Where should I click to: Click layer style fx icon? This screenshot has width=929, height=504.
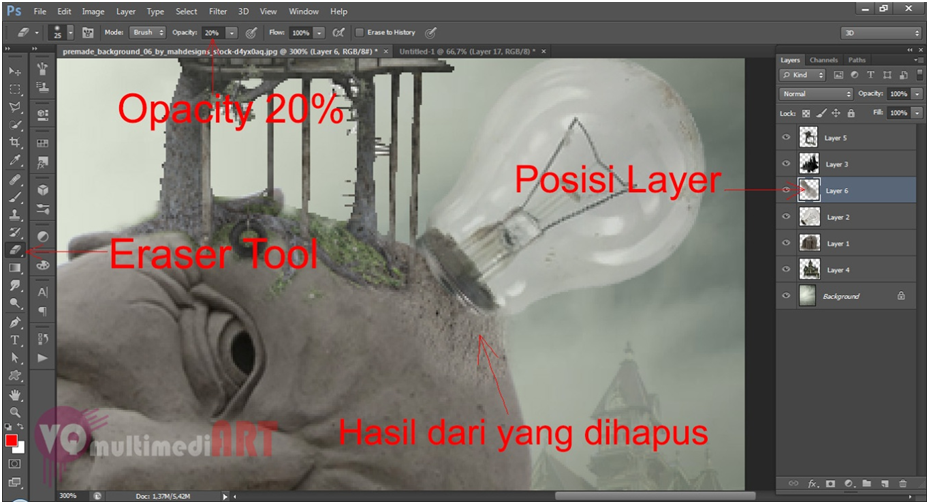(813, 484)
